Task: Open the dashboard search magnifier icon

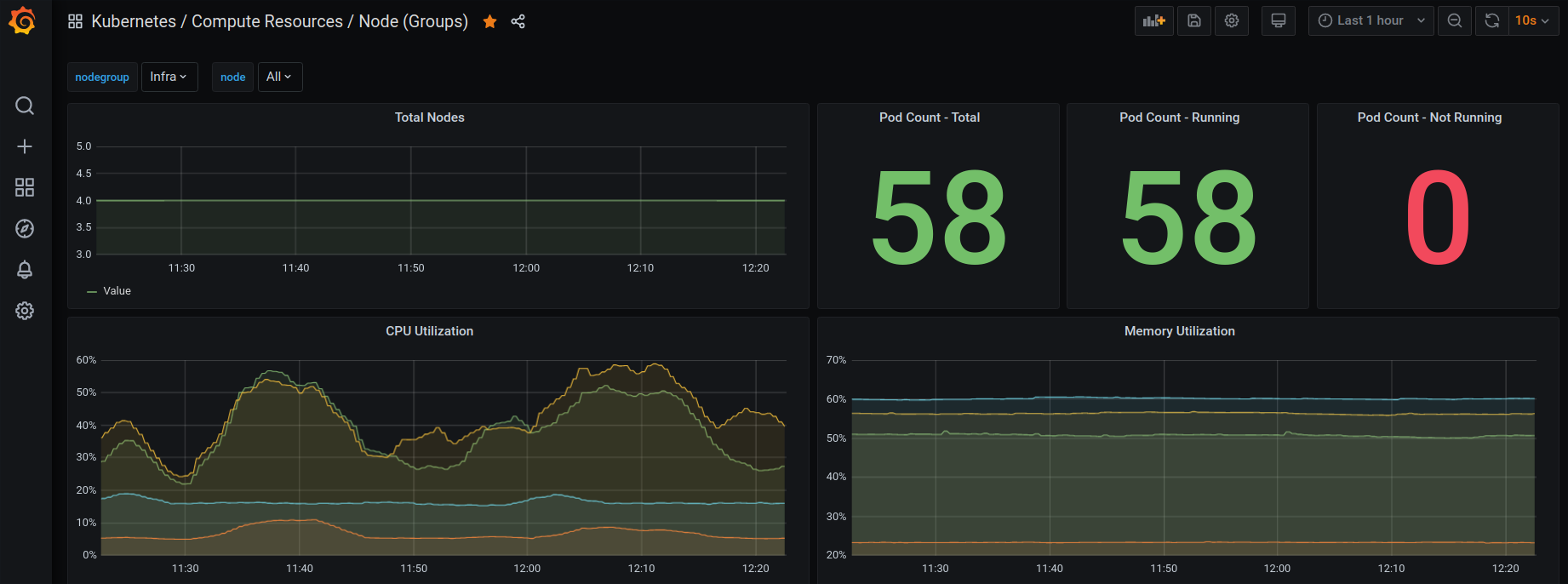Action: tap(25, 106)
